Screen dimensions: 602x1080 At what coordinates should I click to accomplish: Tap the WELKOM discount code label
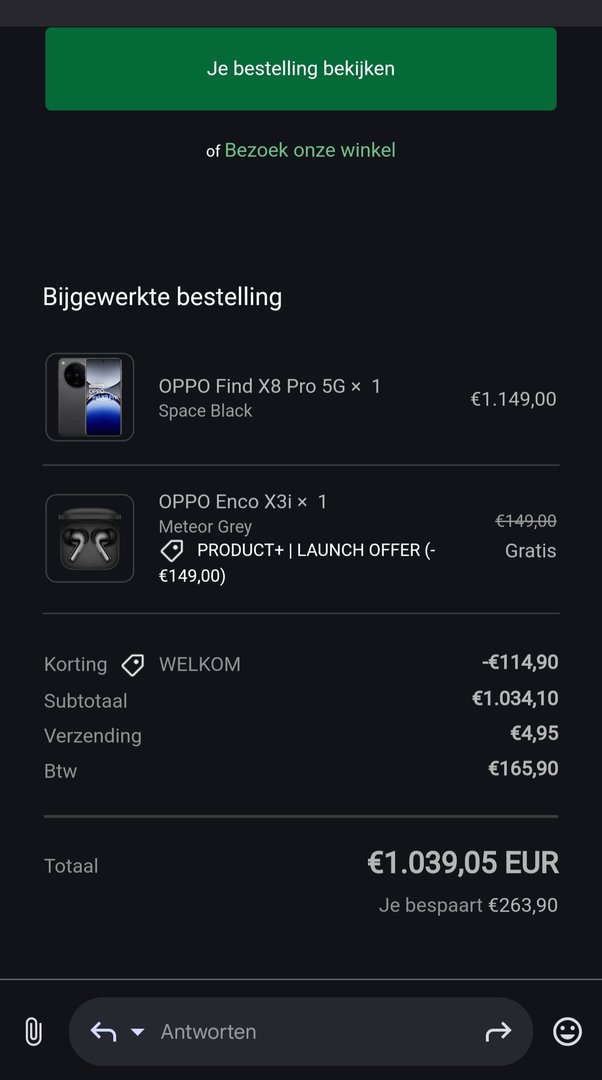(200, 665)
